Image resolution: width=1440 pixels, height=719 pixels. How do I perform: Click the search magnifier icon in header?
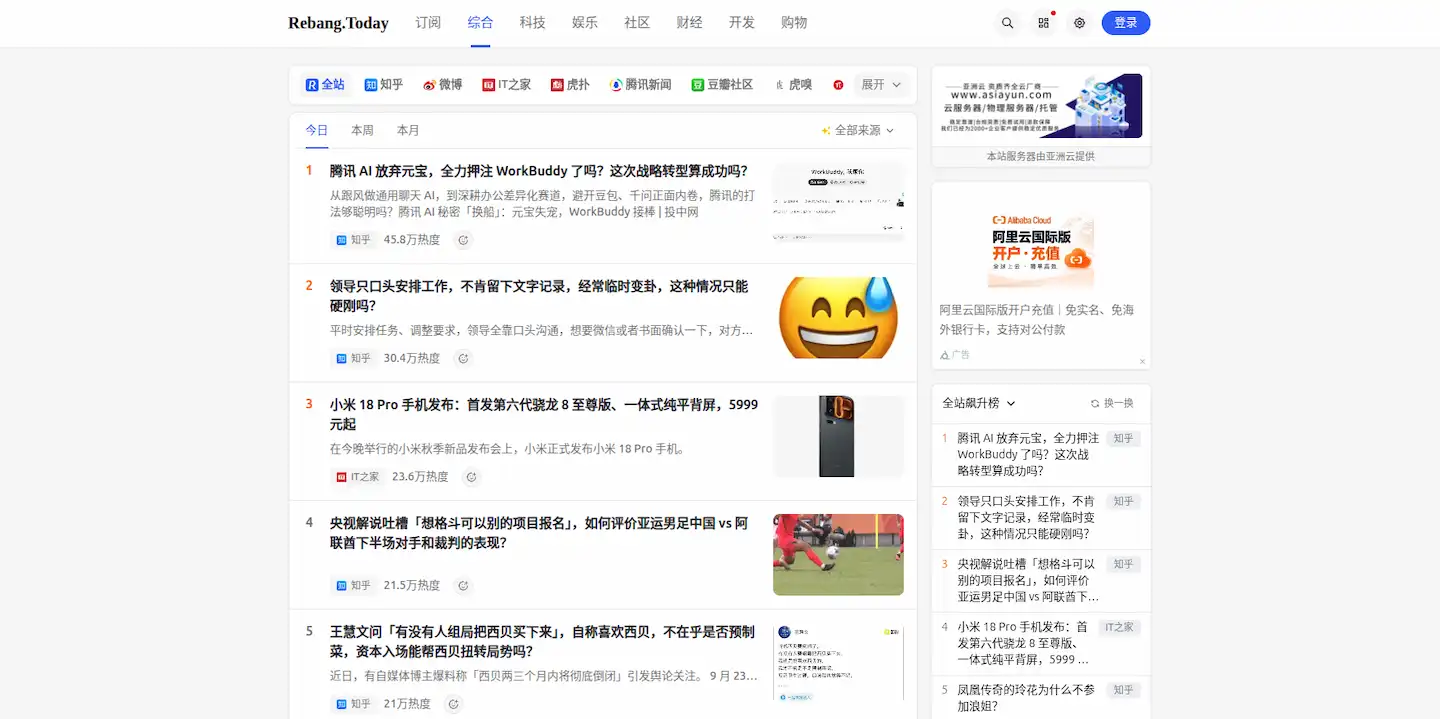click(x=1007, y=23)
